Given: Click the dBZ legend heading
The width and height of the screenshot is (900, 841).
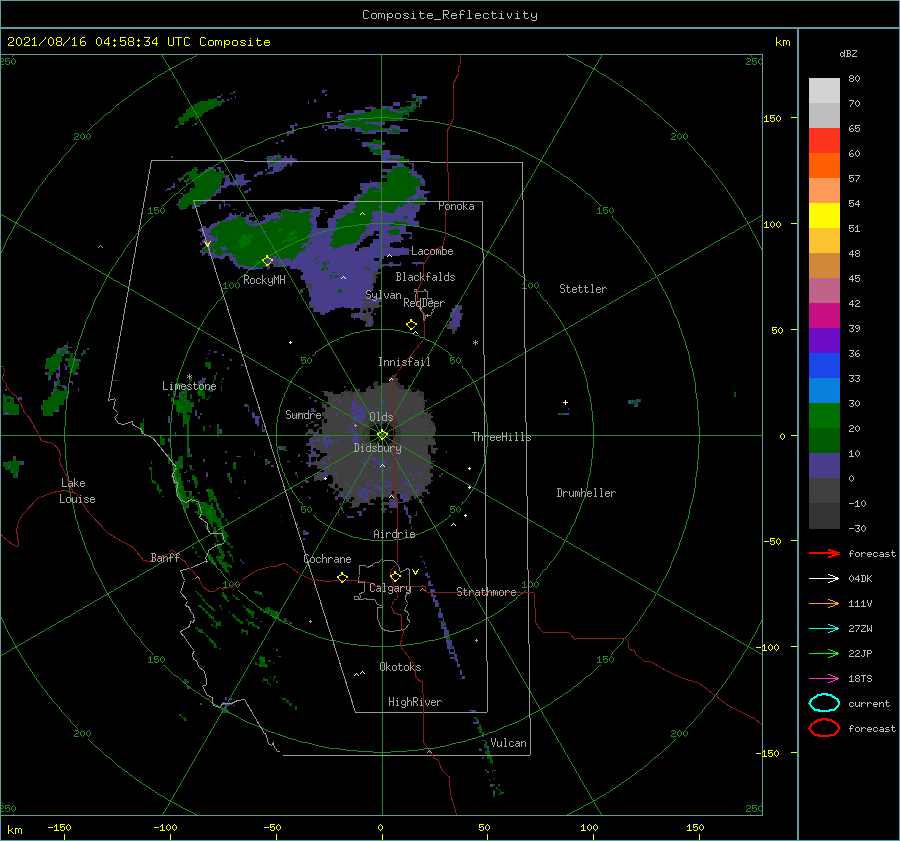Looking at the screenshot, I should click(x=848, y=53).
